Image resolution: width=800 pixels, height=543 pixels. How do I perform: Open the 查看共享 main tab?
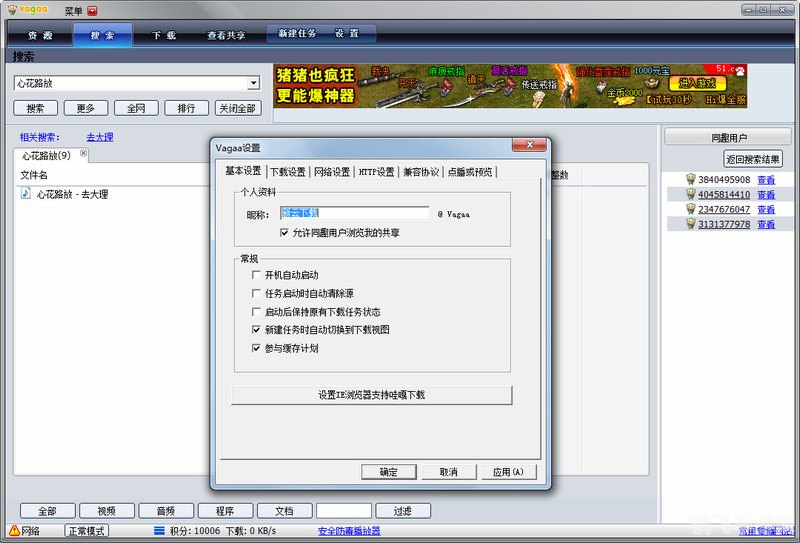pyautogui.click(x=226, y=35)
